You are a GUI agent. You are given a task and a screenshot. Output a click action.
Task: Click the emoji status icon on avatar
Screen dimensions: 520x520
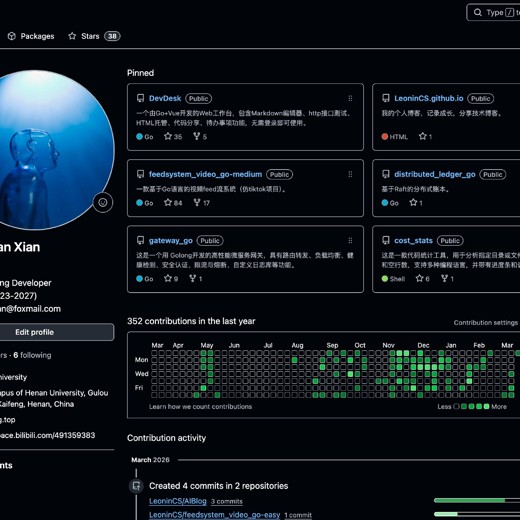(103, 202)
